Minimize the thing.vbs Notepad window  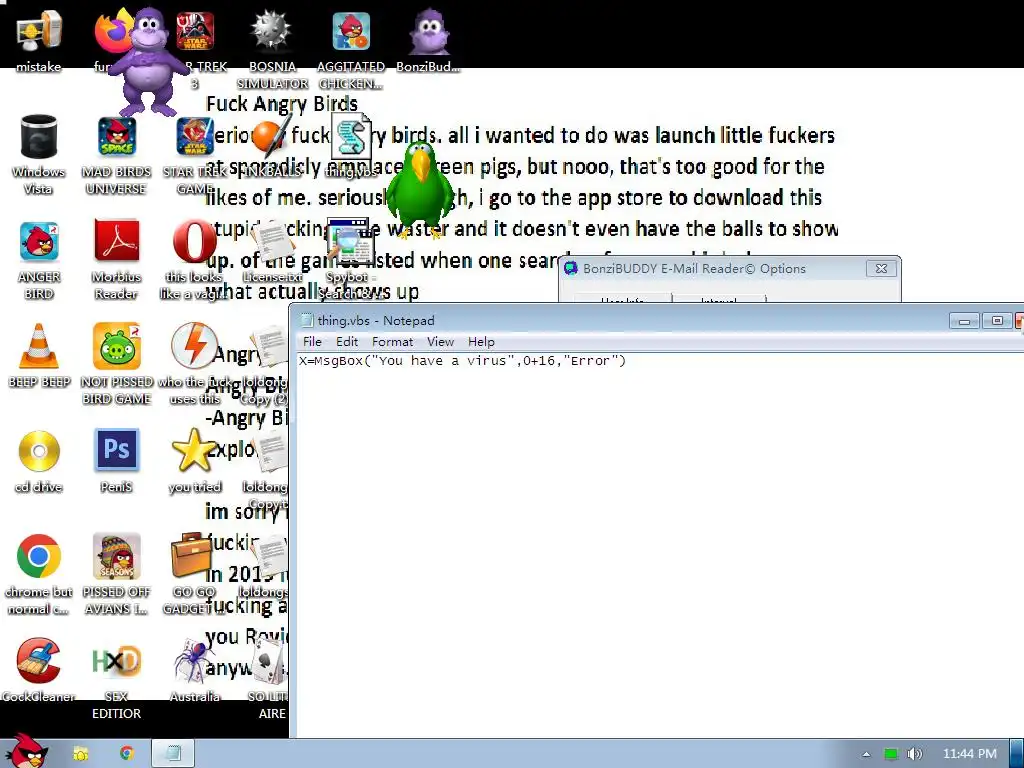pyautogui.click(x=964, y=321)
